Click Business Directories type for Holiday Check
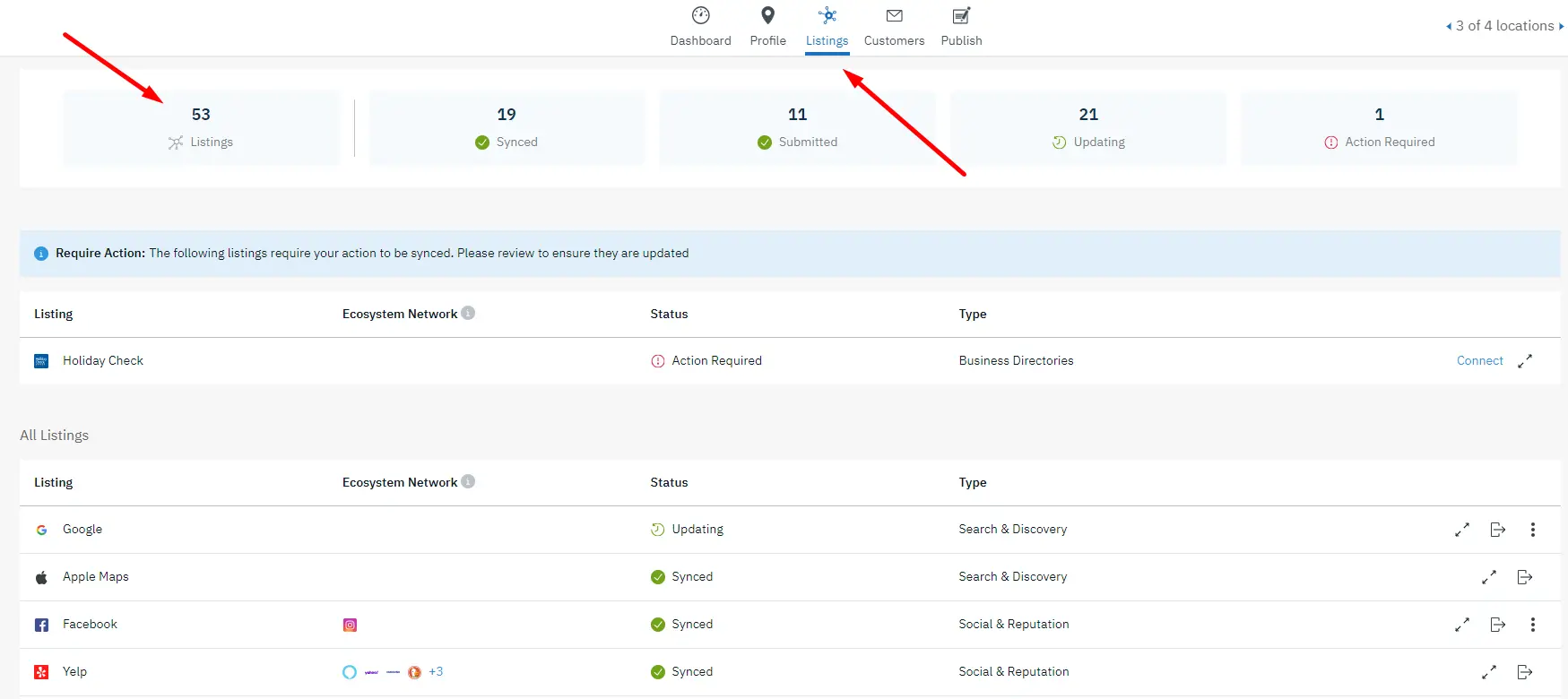Viewport: 1568px width, 699px height. [1016, 360]
